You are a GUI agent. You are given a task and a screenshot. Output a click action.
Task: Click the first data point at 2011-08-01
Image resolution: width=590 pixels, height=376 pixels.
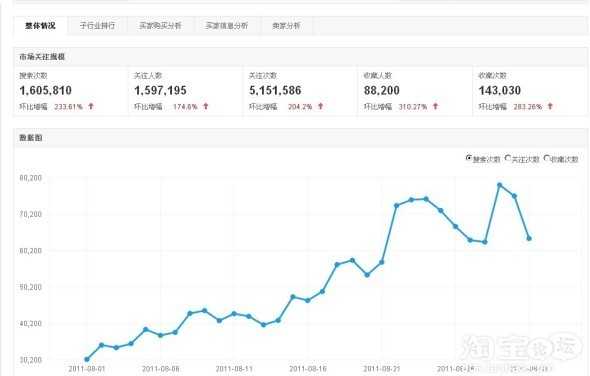coord(87,359)
